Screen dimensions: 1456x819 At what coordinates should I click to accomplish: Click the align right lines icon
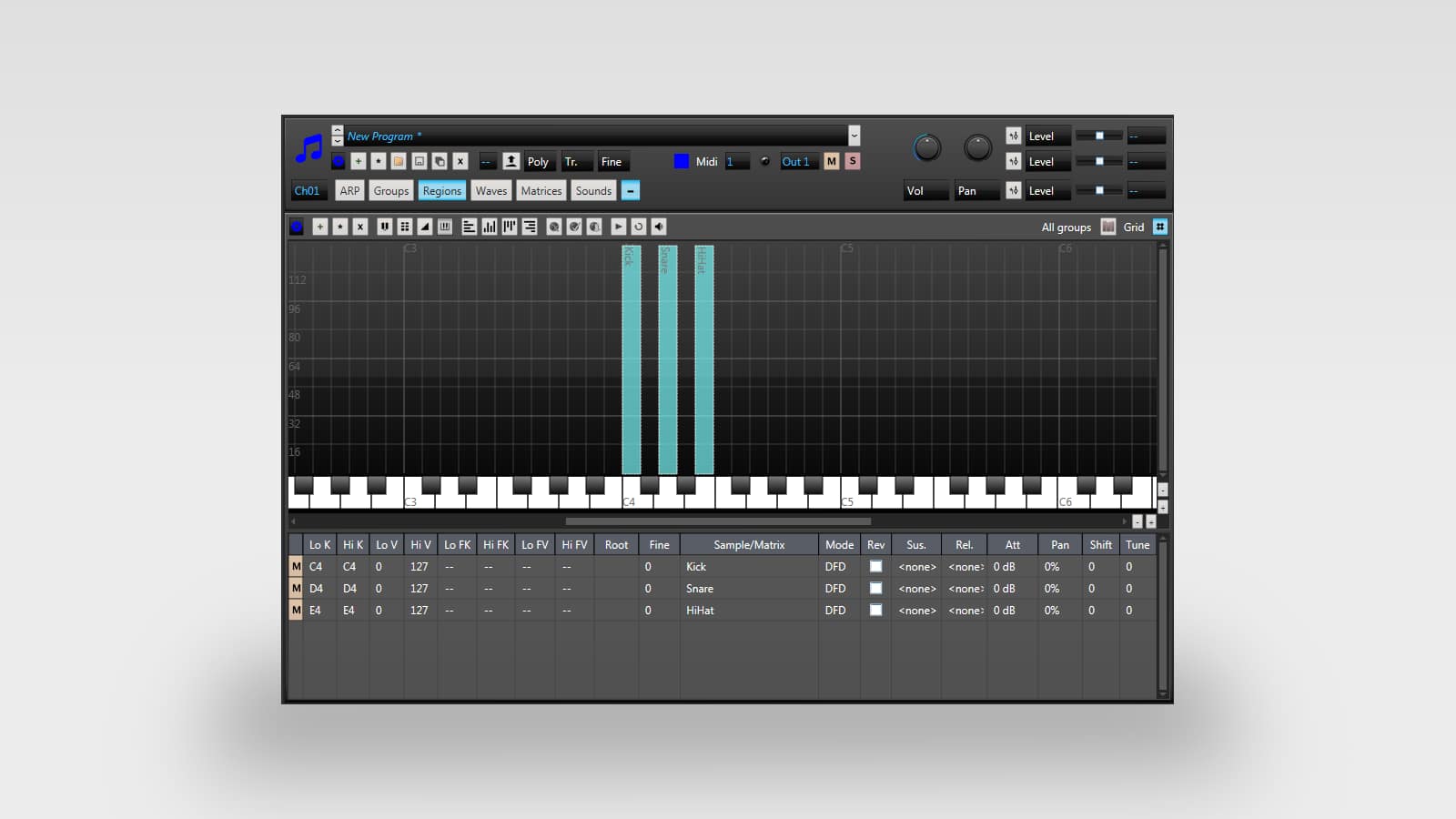(529, 227)
